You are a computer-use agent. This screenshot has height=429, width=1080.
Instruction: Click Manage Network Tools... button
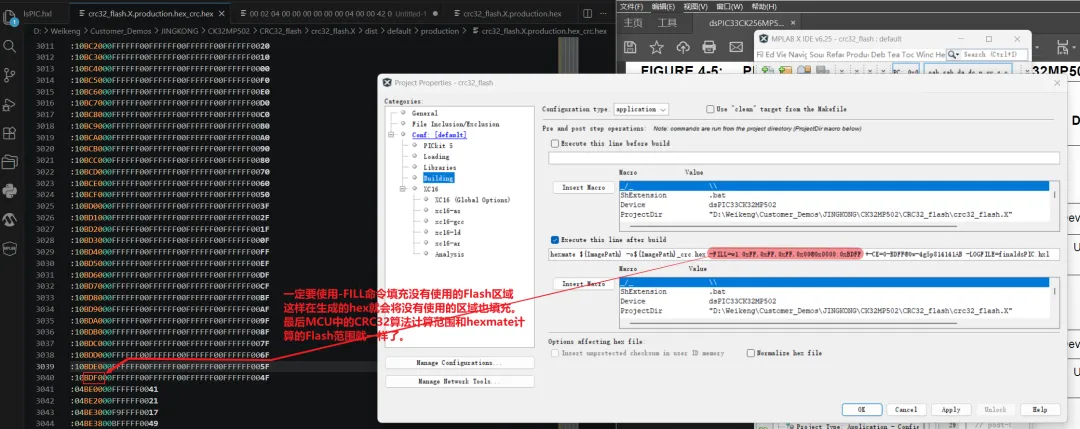[x=459, y=381]
